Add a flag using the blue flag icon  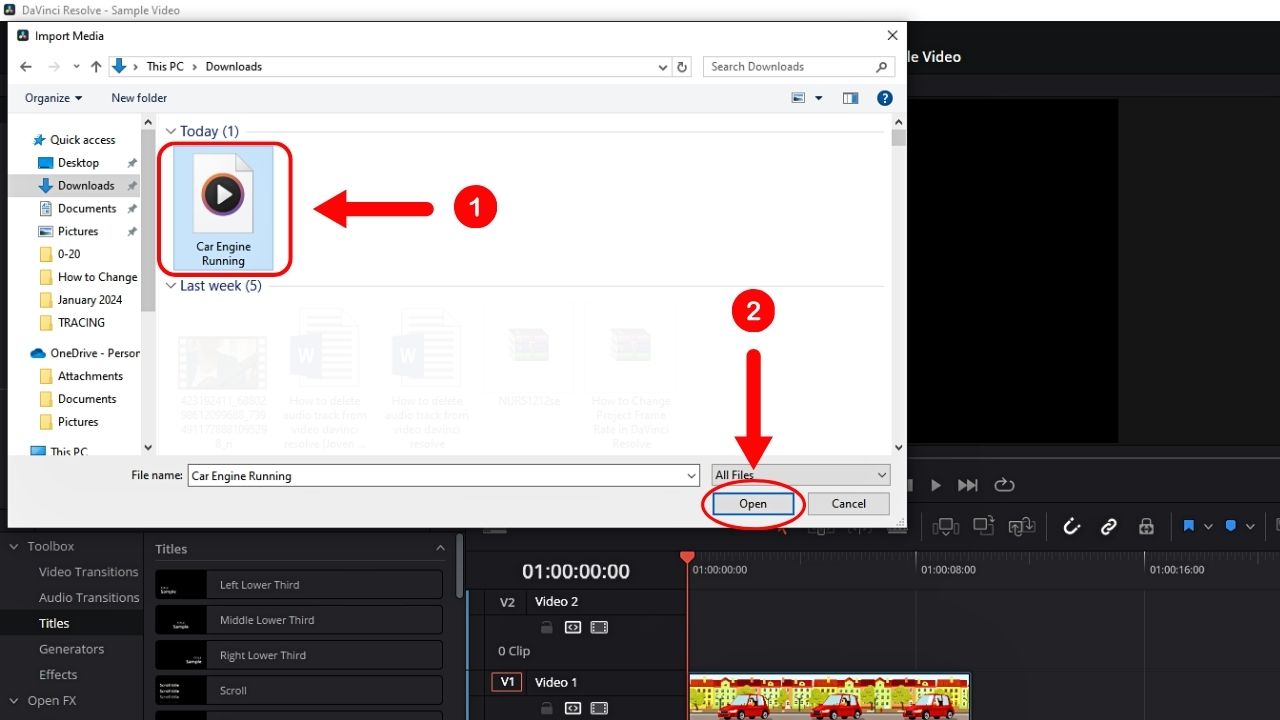click(1190, 526)
